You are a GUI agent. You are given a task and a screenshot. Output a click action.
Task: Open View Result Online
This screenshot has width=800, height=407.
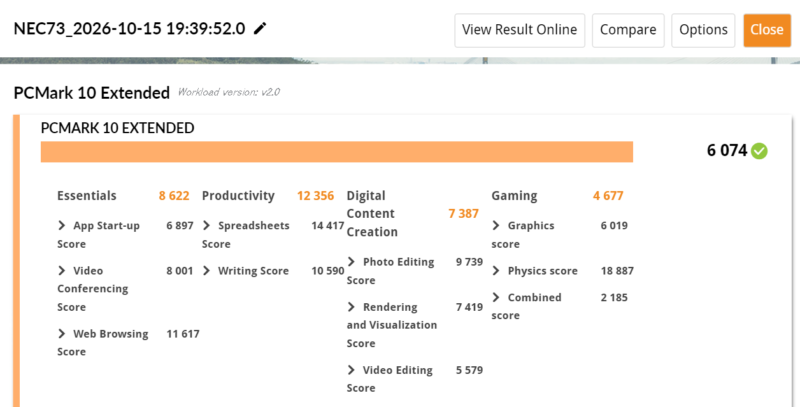(x=519, y=30)
